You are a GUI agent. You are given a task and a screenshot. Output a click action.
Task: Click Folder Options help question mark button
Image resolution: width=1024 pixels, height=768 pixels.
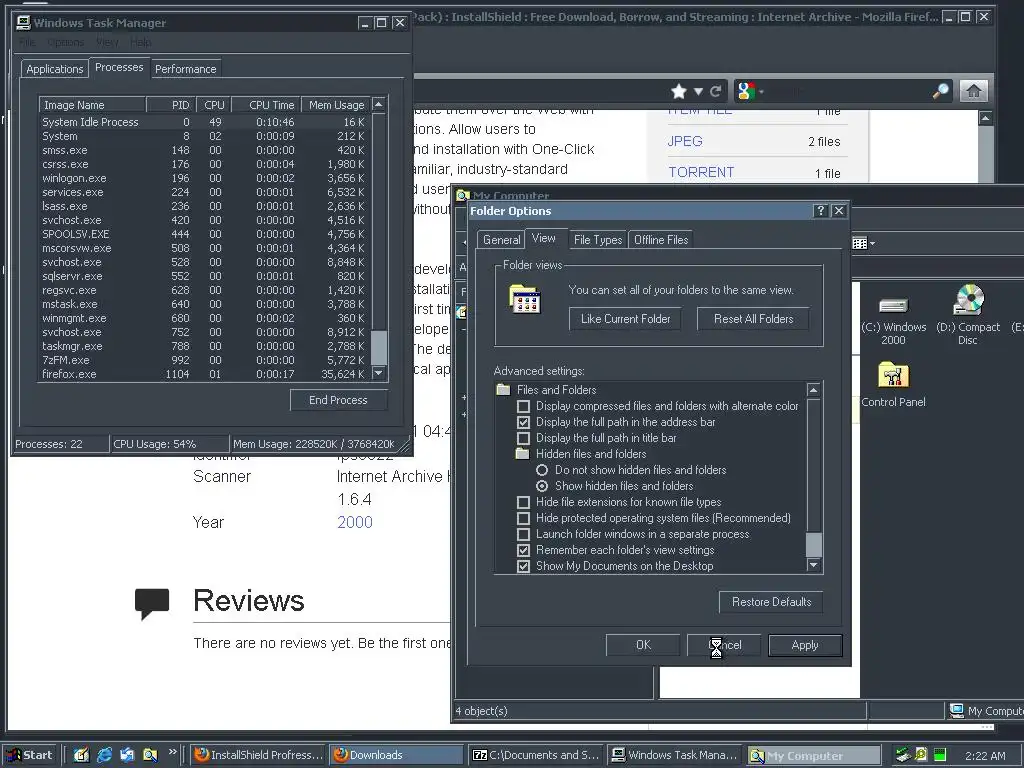(x=821, y=210)
